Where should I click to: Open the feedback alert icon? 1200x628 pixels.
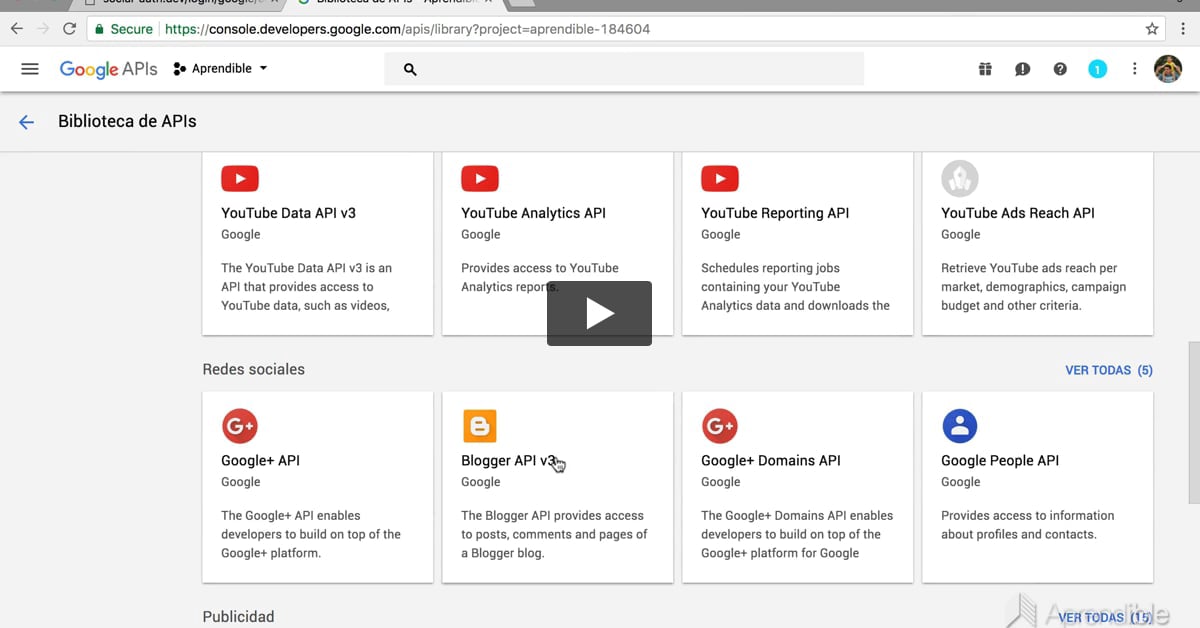pos(1022,69)
